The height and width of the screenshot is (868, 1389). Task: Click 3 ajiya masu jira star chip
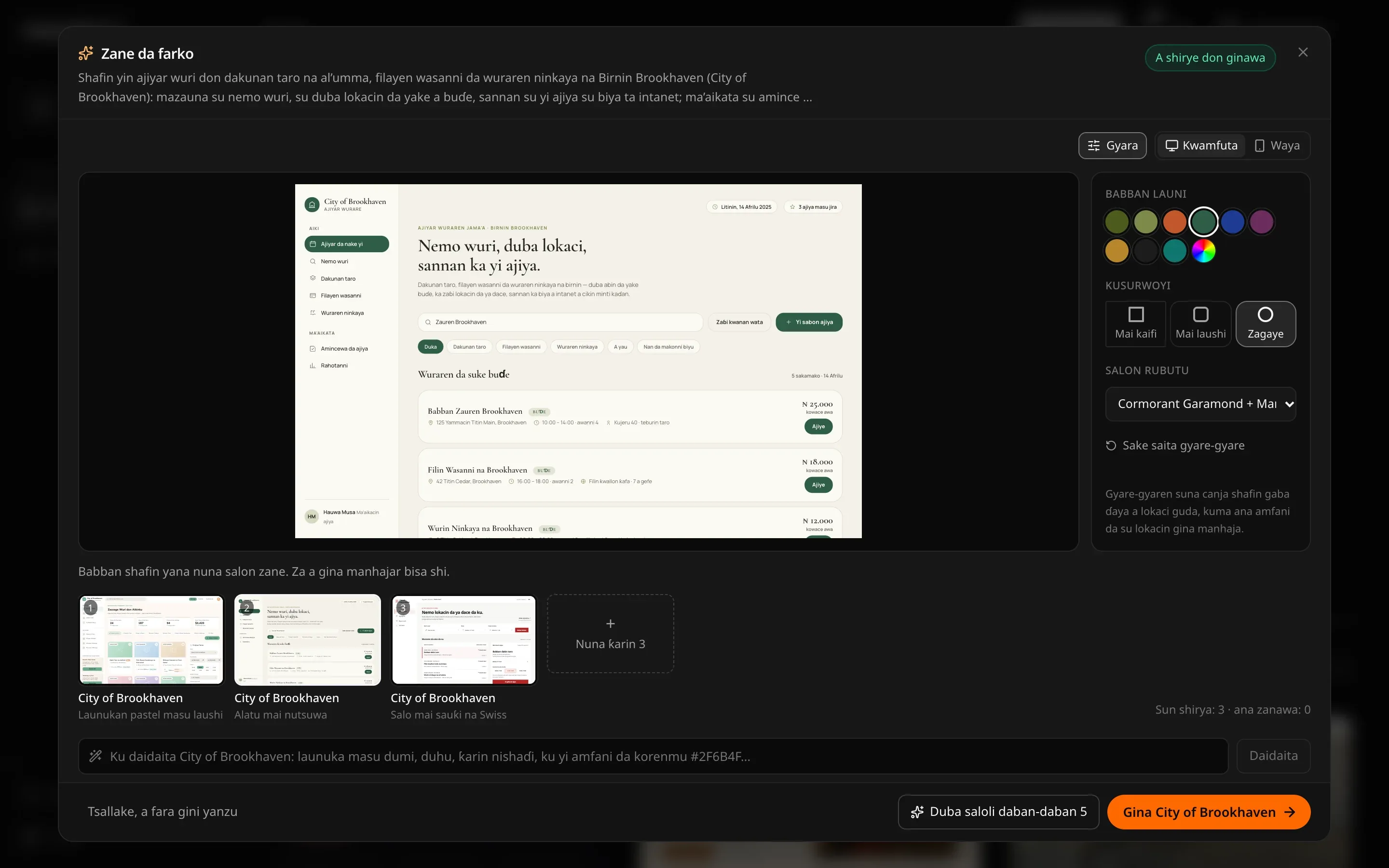click(813, 207)
